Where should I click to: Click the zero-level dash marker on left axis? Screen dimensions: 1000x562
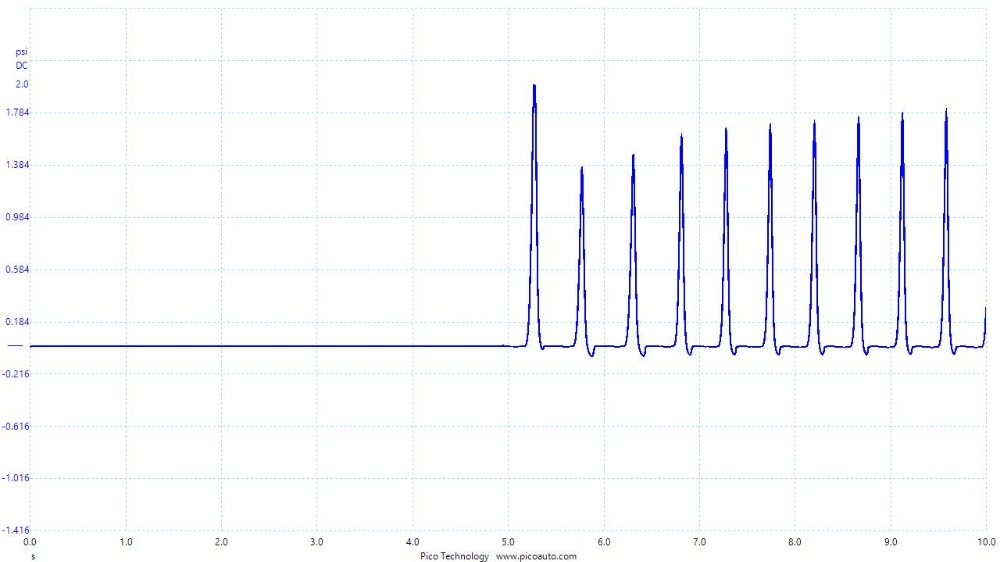point(14,345)
